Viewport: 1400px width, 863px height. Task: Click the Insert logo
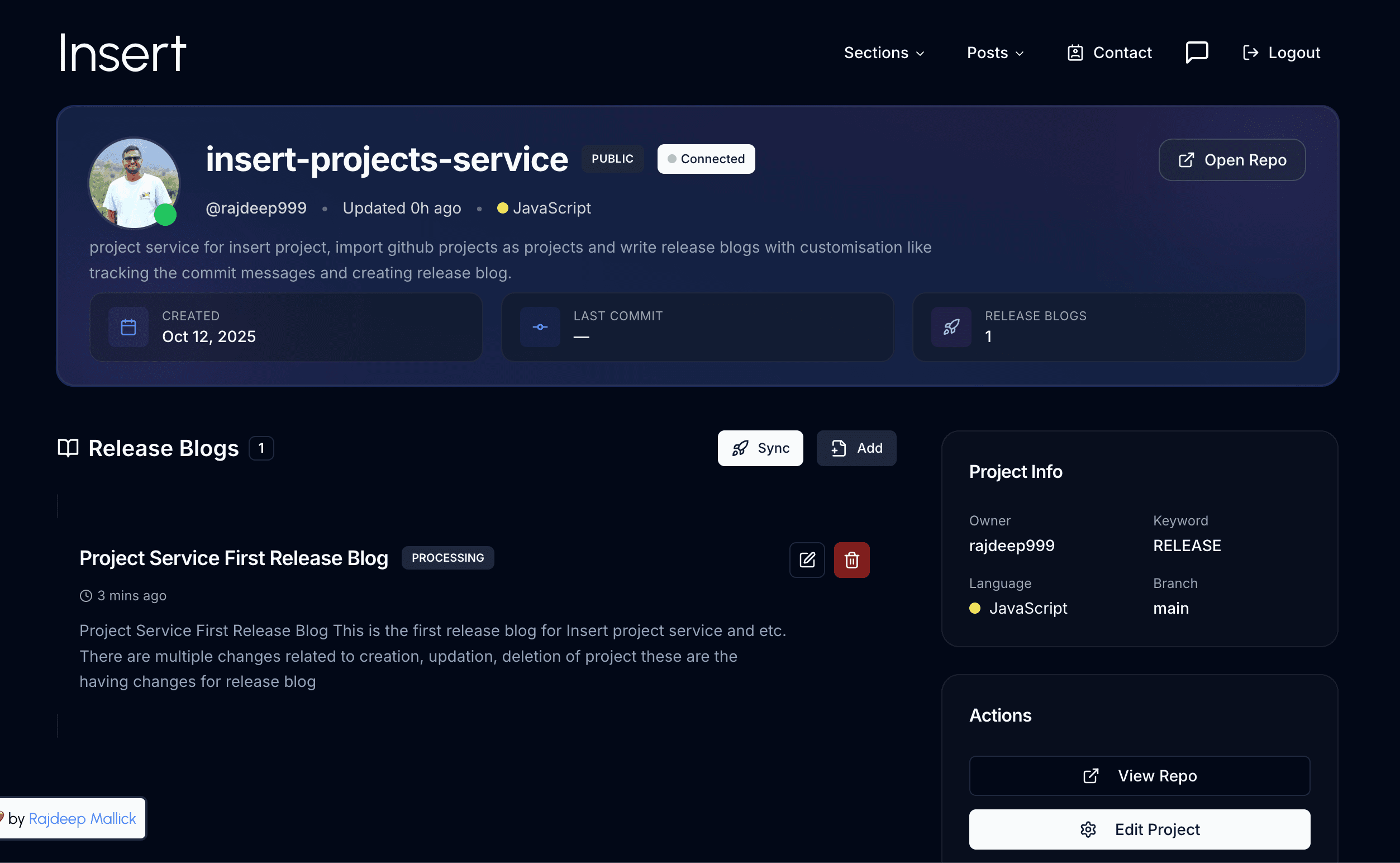tap(123, 53)
